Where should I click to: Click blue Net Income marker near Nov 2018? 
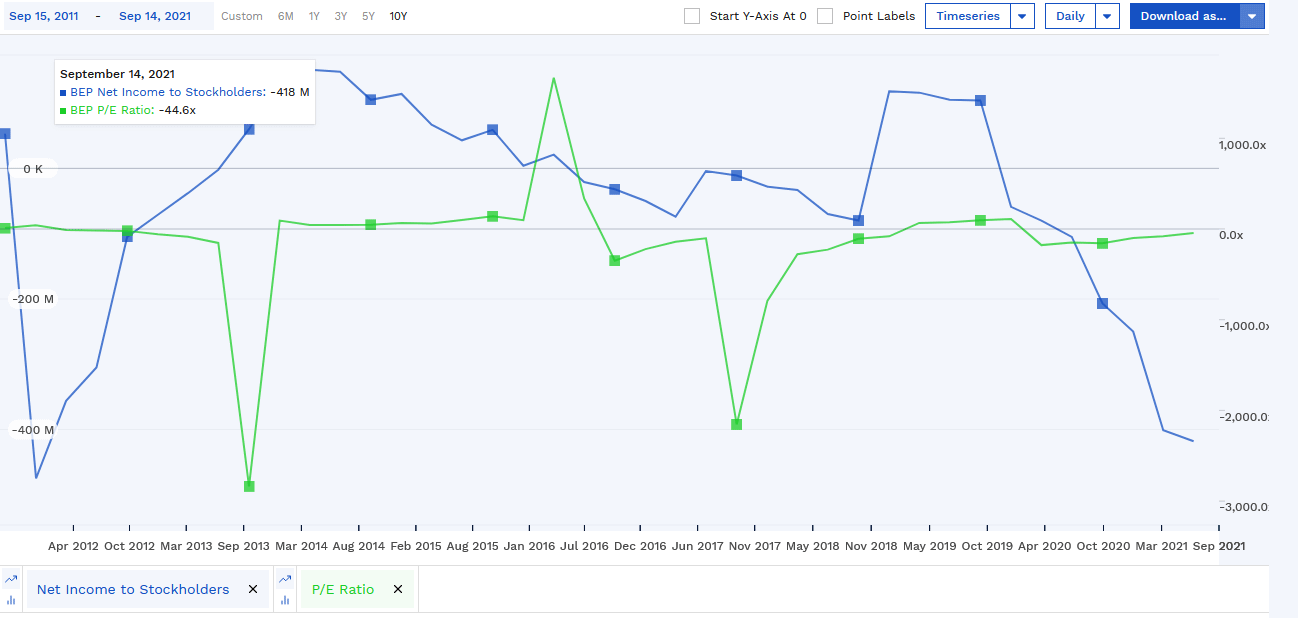858,220
